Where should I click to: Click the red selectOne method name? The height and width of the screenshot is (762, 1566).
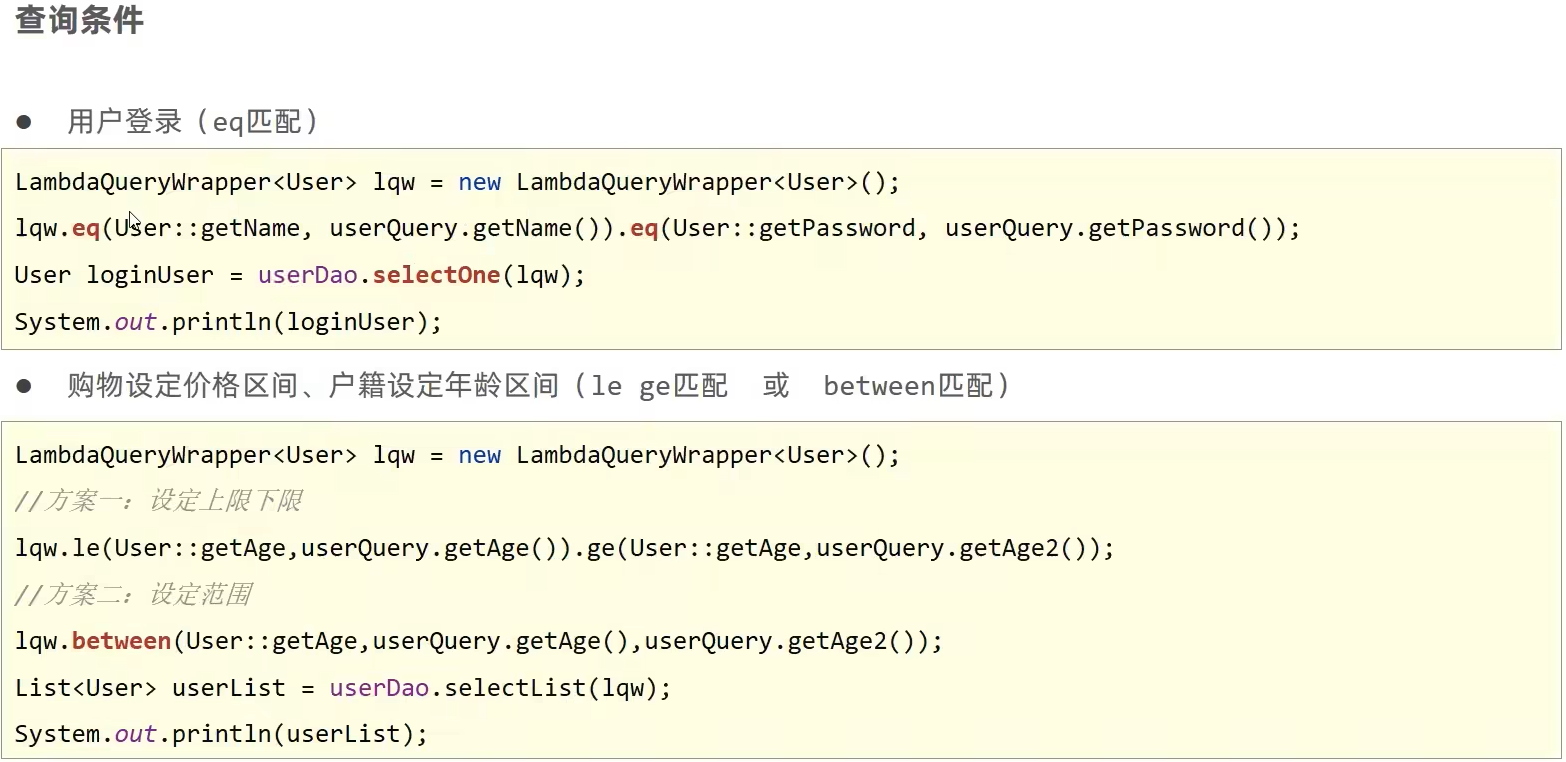tap(435, 274)
